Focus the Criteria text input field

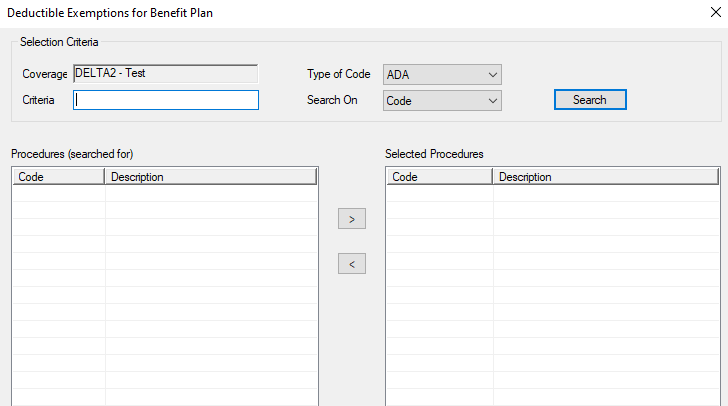tap(166, 100)
